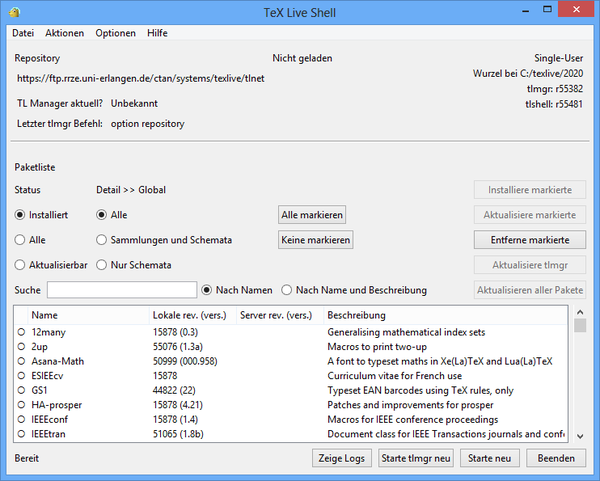This screenshot has height=481, width=600.
Task: Click Installiere markierte button
Action: pyautogui.click(x=530, y=190)
